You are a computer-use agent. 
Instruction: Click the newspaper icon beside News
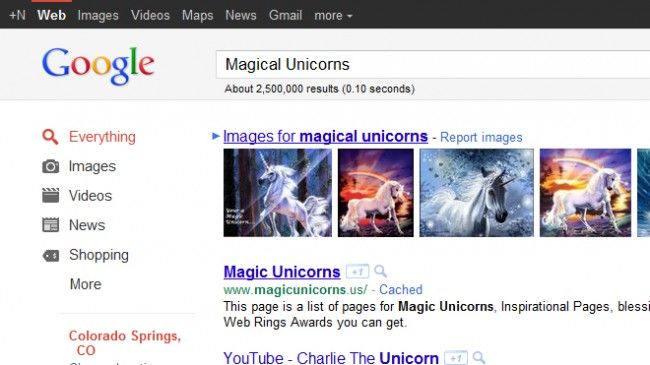point(51,225)
